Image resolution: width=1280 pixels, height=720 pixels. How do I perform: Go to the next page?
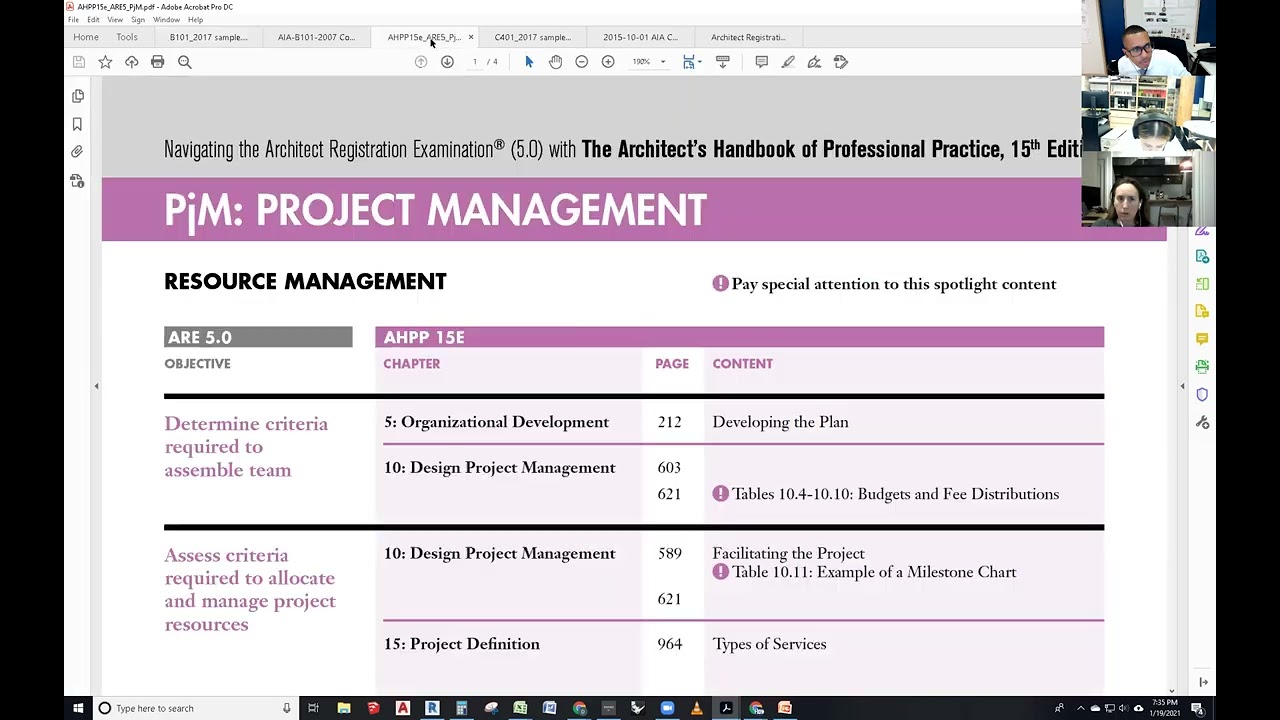[447, 62]
